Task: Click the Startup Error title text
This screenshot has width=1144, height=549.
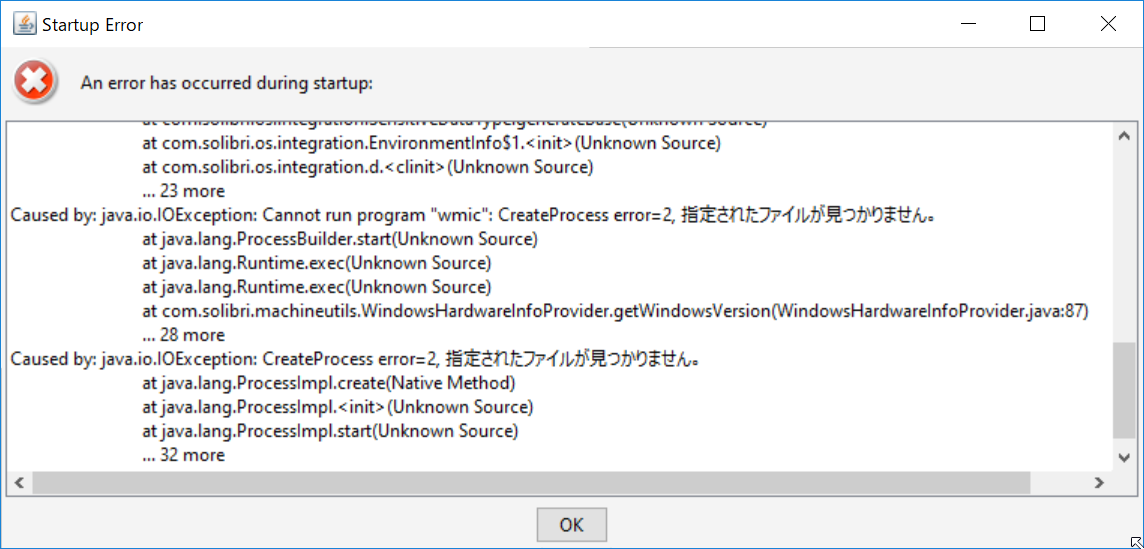Action: click(93, 25)
